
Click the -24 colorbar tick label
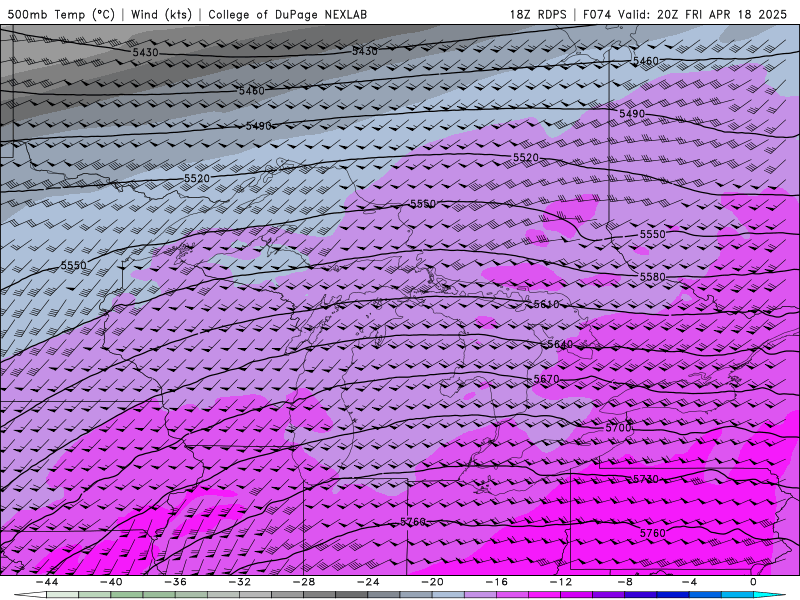(x=368, y=582)
